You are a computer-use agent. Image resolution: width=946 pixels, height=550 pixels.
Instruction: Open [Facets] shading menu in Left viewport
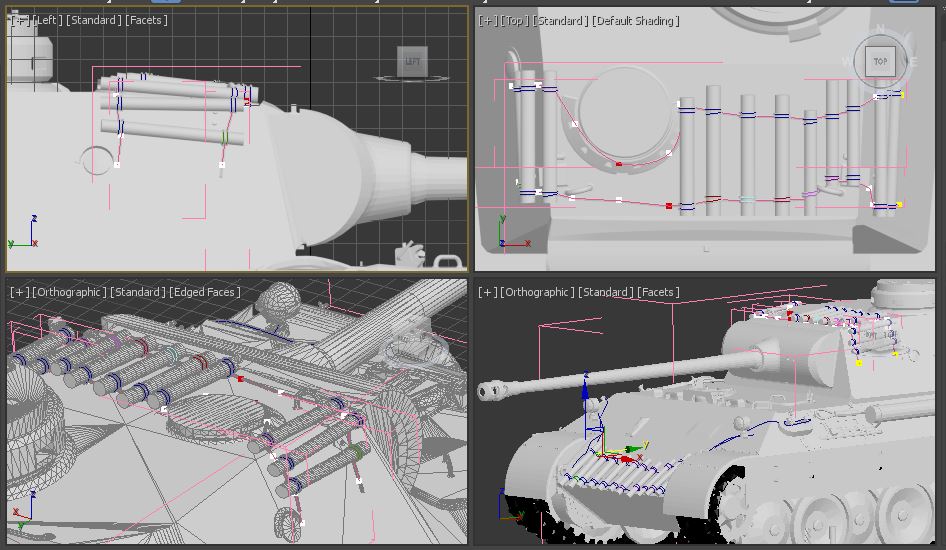[147, 20]
